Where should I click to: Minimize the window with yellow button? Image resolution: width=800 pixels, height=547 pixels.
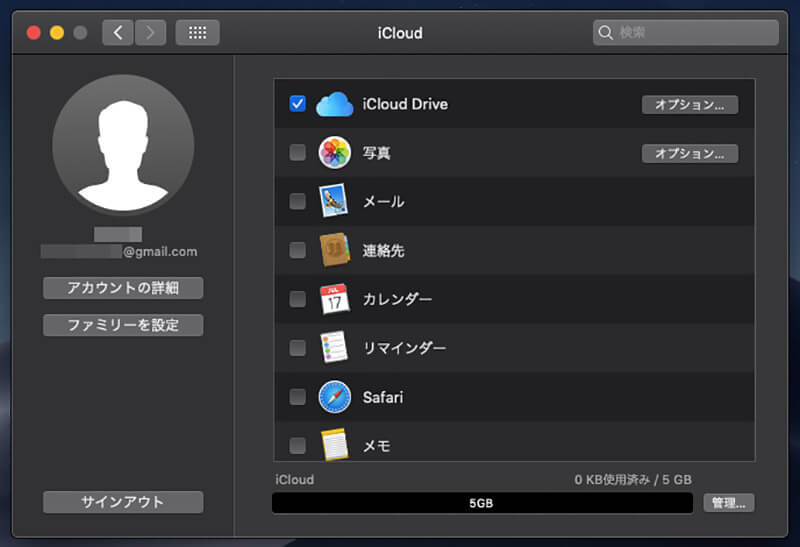point(57,33)
